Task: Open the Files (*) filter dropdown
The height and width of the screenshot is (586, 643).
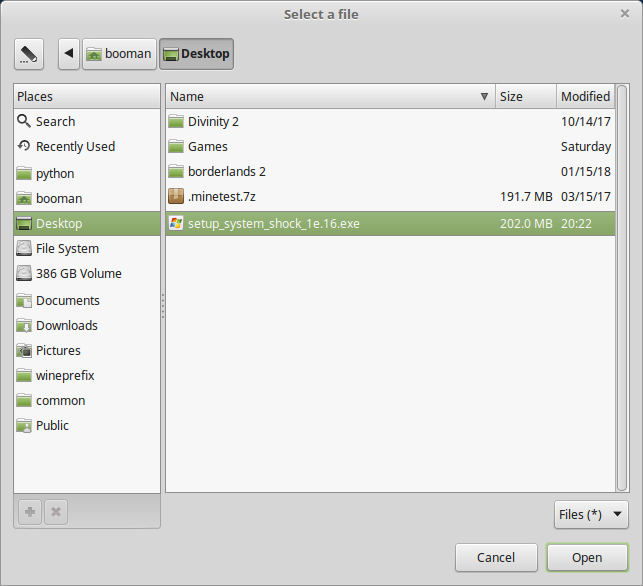Action: point(591,514)
